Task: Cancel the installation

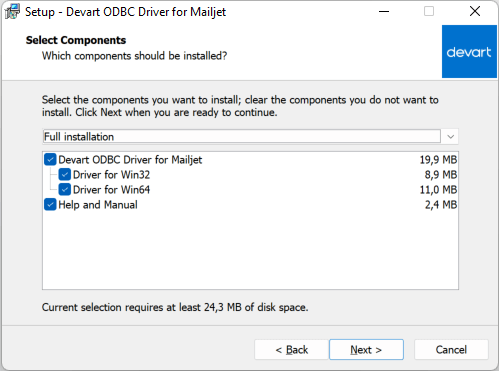Action: 451,350
